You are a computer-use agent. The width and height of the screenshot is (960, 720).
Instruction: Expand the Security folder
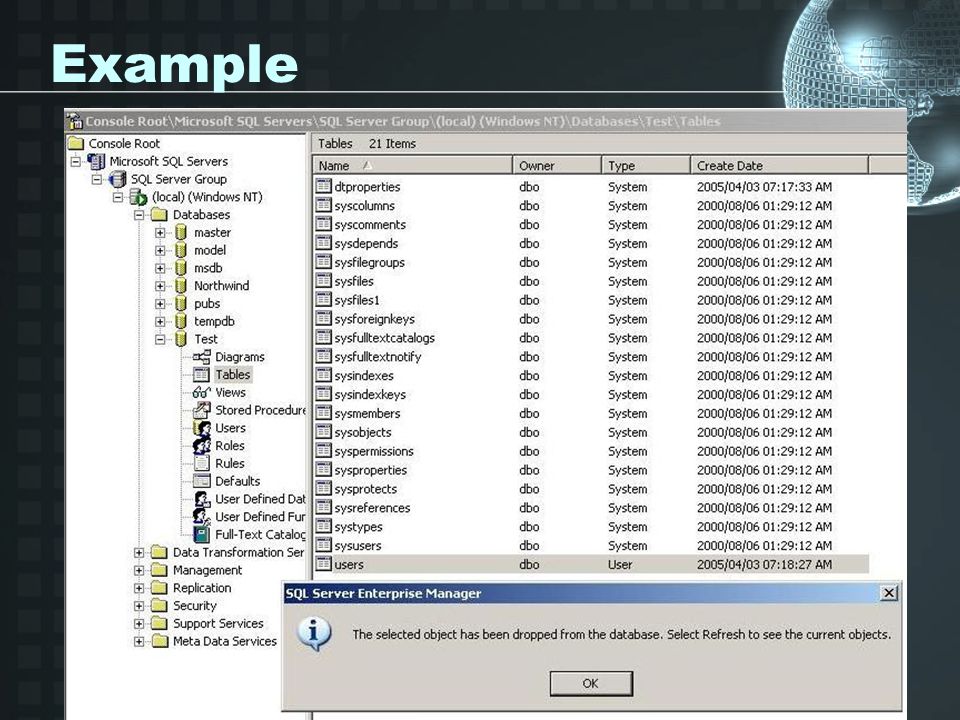point(139,606)
